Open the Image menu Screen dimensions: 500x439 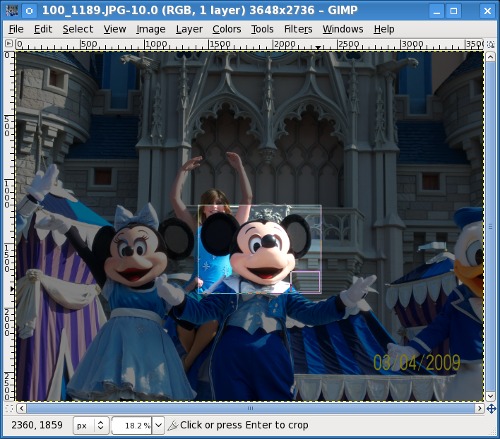[x=151, y=29]
